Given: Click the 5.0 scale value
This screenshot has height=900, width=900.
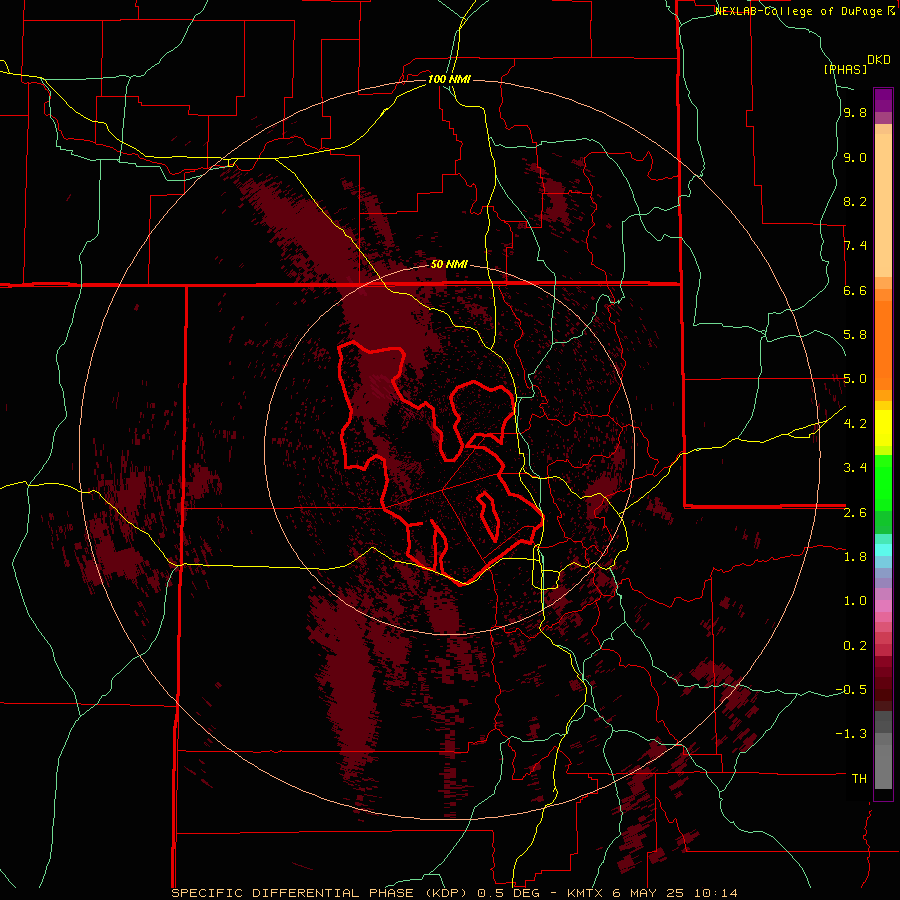Looking at the screenshot, I should click(x=855, y=379).
